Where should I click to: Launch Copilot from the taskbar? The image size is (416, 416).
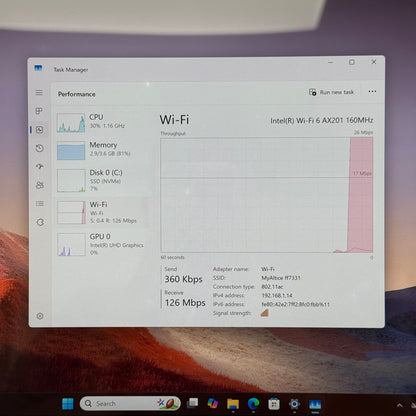[212, 403]
